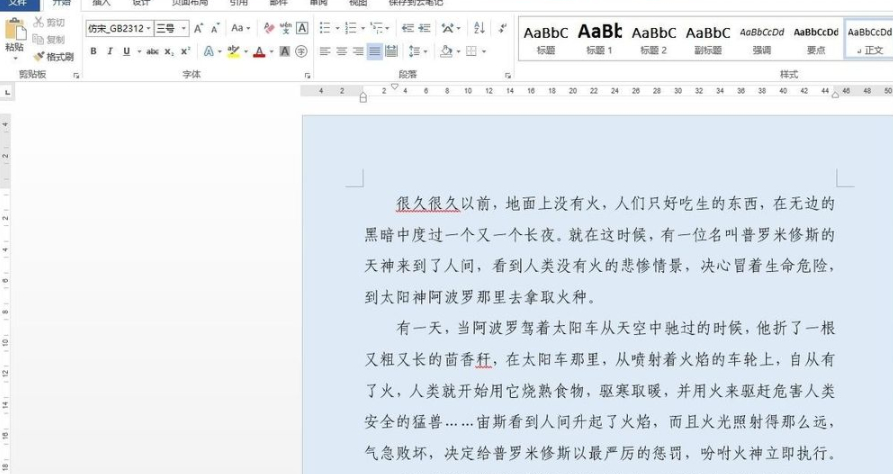Open Text Effects (glowing A) menu
This screenshot has height=474, width=893.
(x=208, y=51)
